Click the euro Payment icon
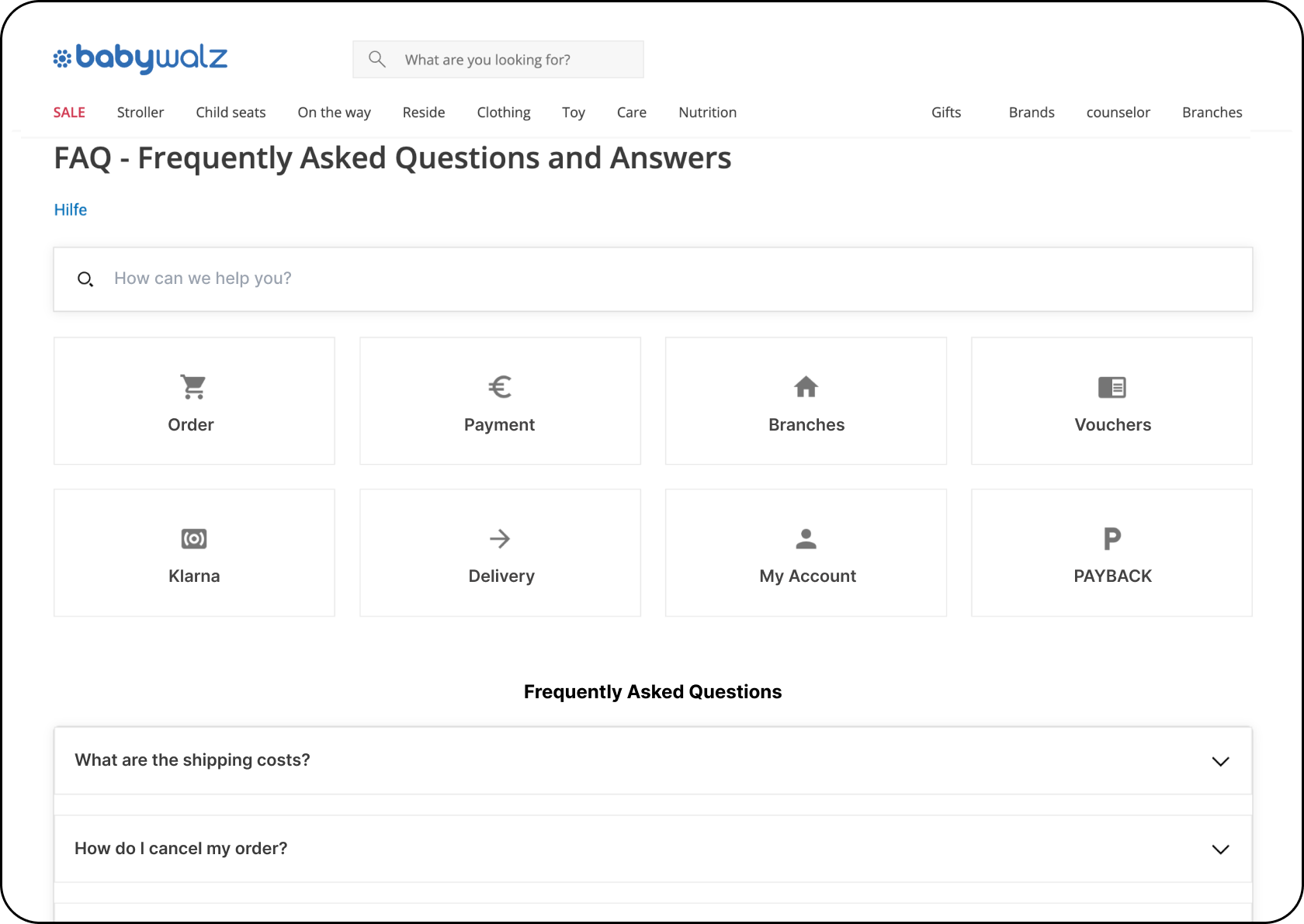The width and height of the screenshot is (1304, 924). pyautogui.click(x=500, y=386)
